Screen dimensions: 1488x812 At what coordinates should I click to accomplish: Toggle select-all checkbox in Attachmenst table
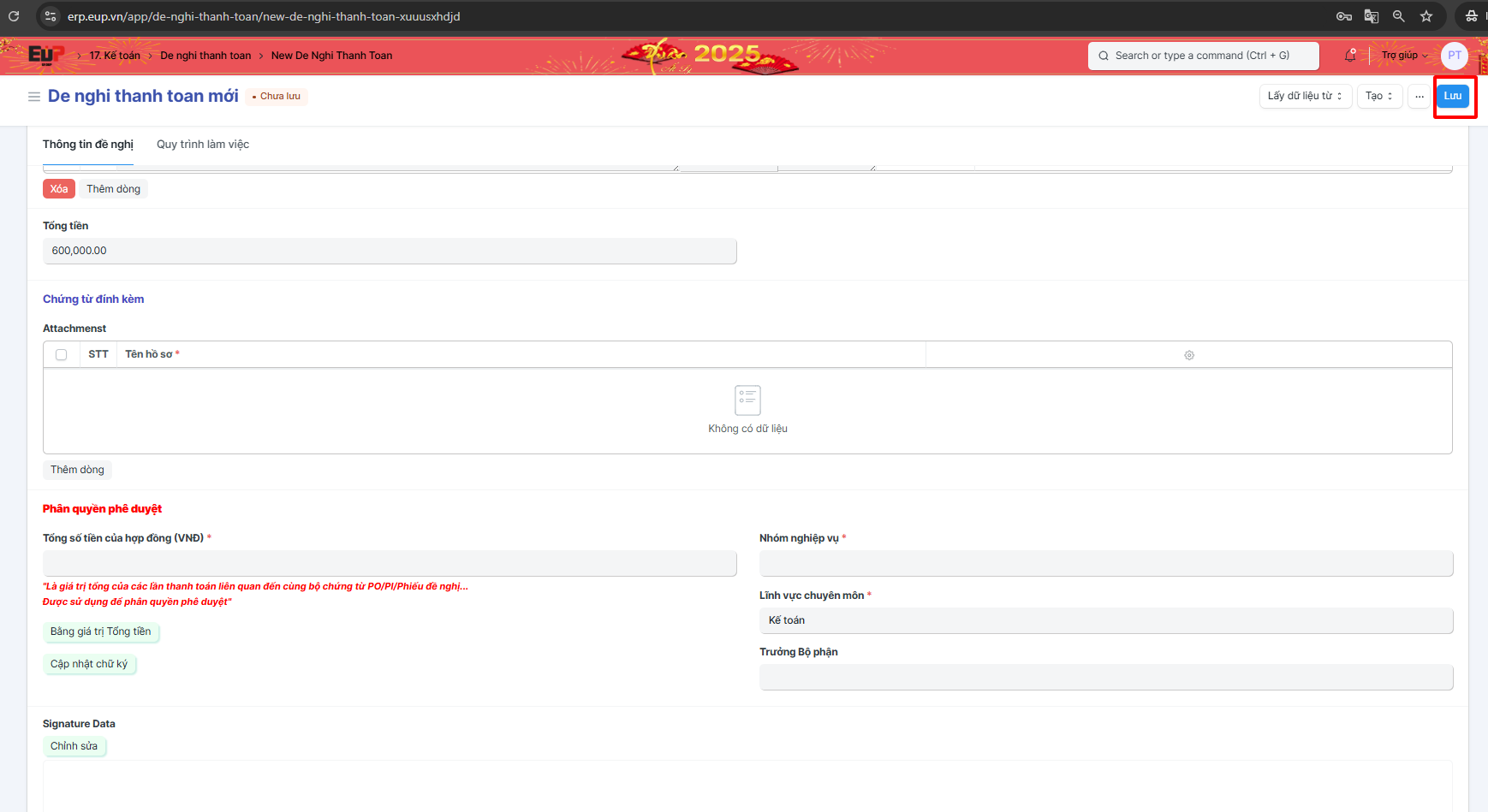click(62, 355)
